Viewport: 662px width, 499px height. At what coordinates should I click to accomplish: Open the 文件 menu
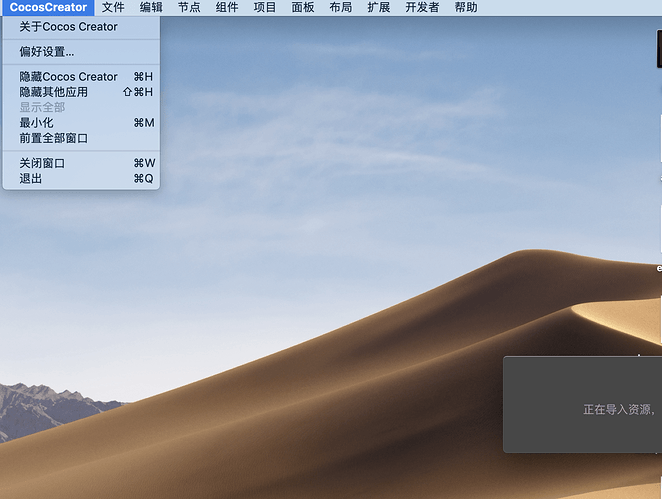pyautogui.click(x=113, y=8)
